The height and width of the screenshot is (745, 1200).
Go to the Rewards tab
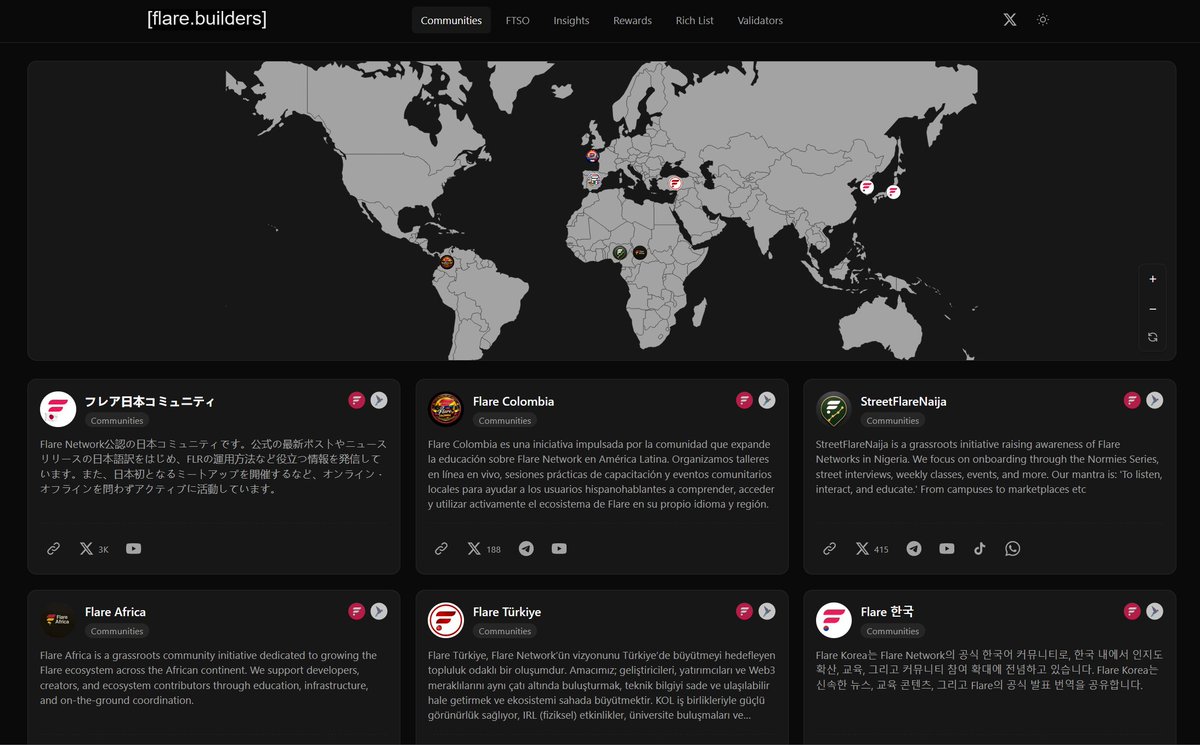coord(632,20)
